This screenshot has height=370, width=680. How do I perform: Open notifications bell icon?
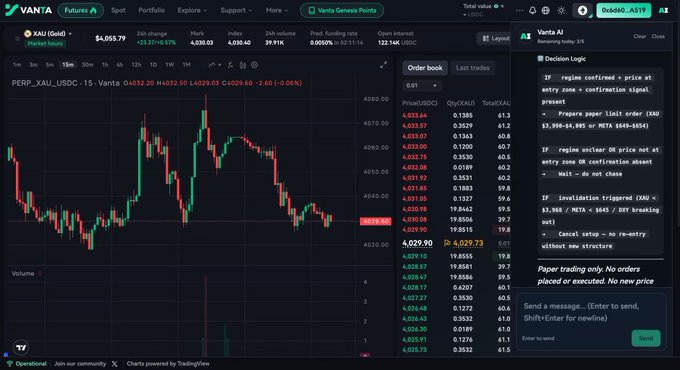point(533,10)
